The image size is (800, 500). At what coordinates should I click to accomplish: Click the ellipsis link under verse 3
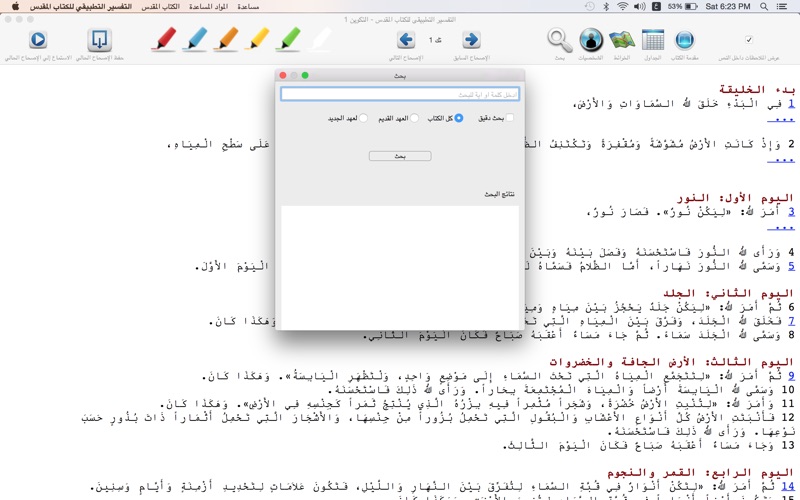pyautogui.click(x=781, y=227)
